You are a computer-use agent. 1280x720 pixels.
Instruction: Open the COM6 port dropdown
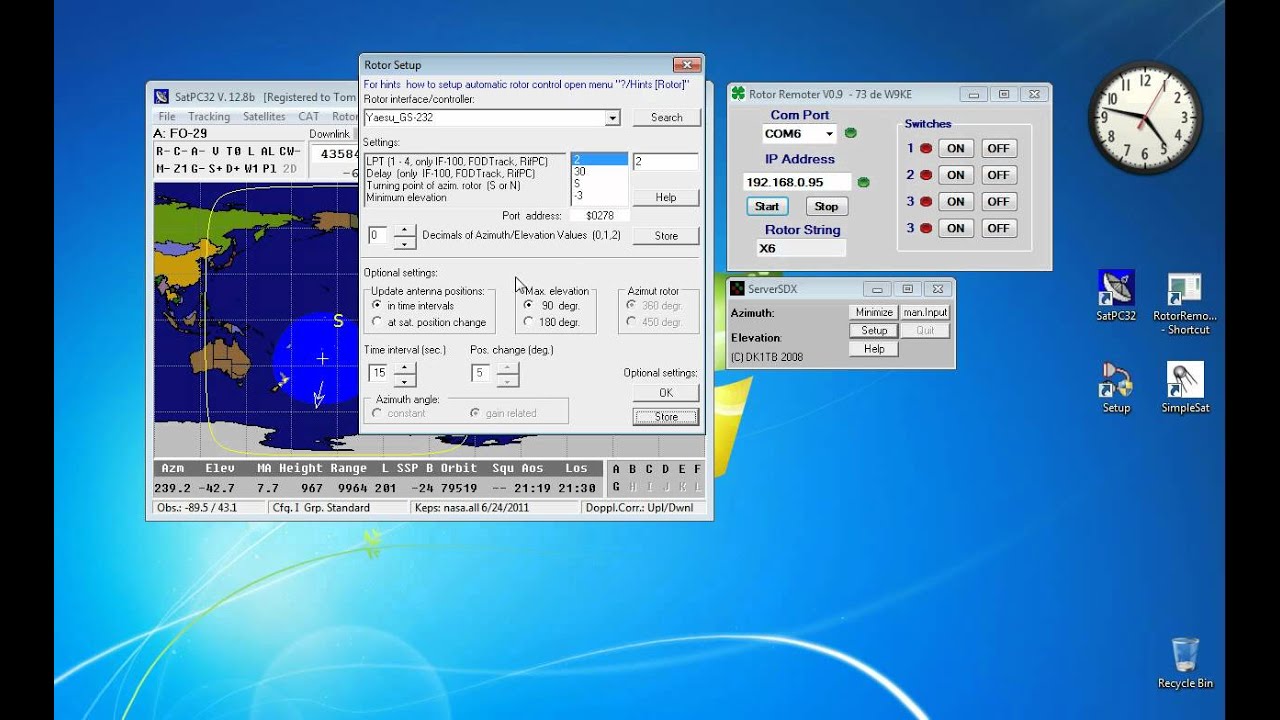[829, 133]
